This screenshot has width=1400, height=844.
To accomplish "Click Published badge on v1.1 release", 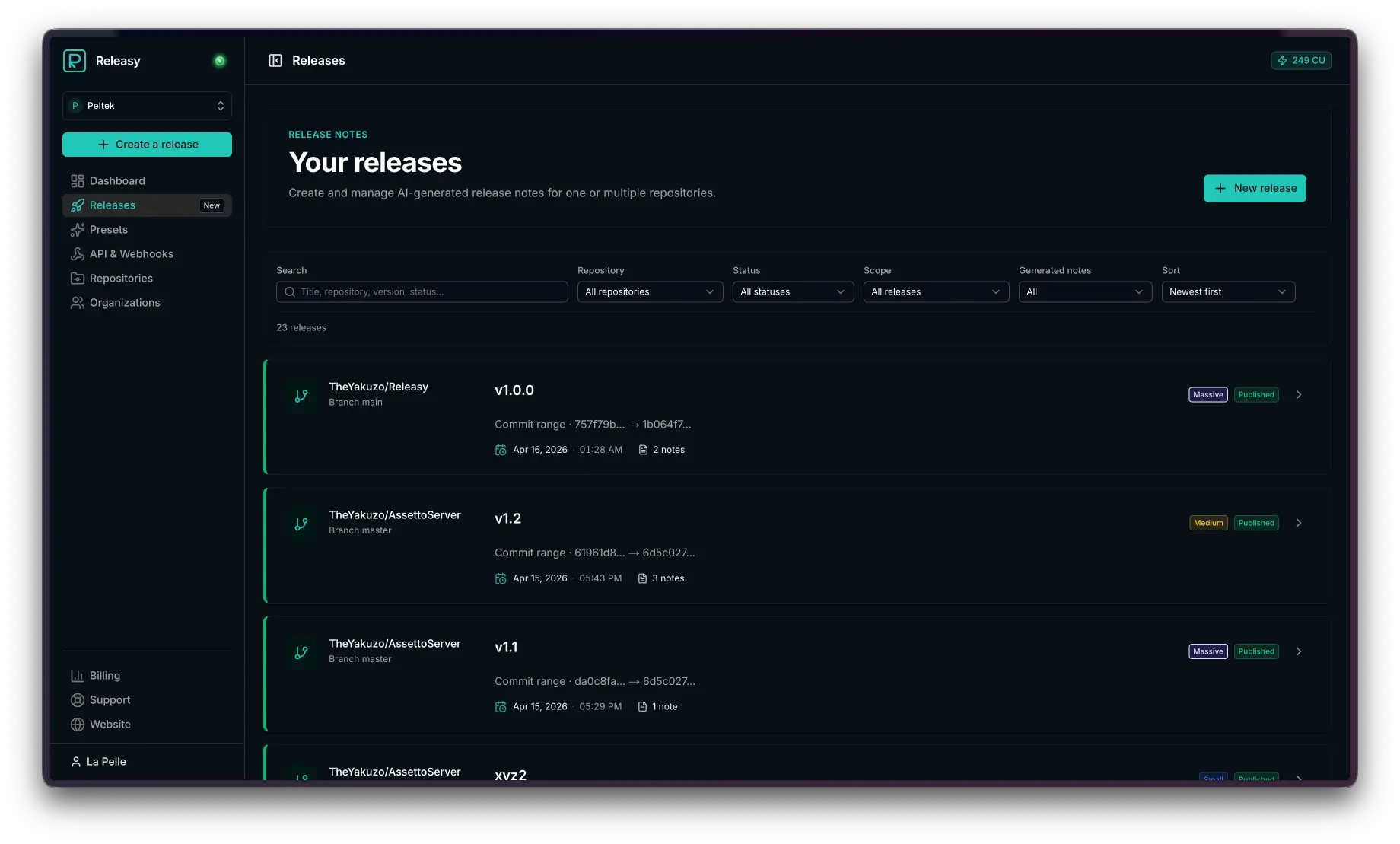I will pos(1256,652).
